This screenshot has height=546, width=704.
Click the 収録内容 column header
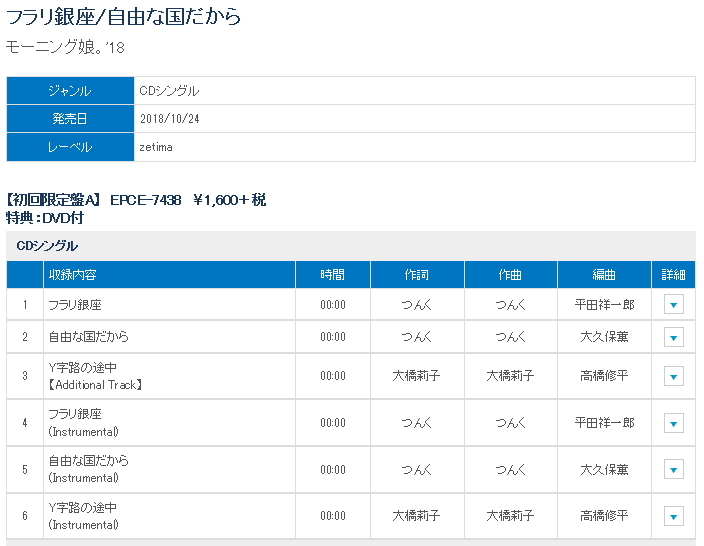pyautogui.click(x=169, y=274)
